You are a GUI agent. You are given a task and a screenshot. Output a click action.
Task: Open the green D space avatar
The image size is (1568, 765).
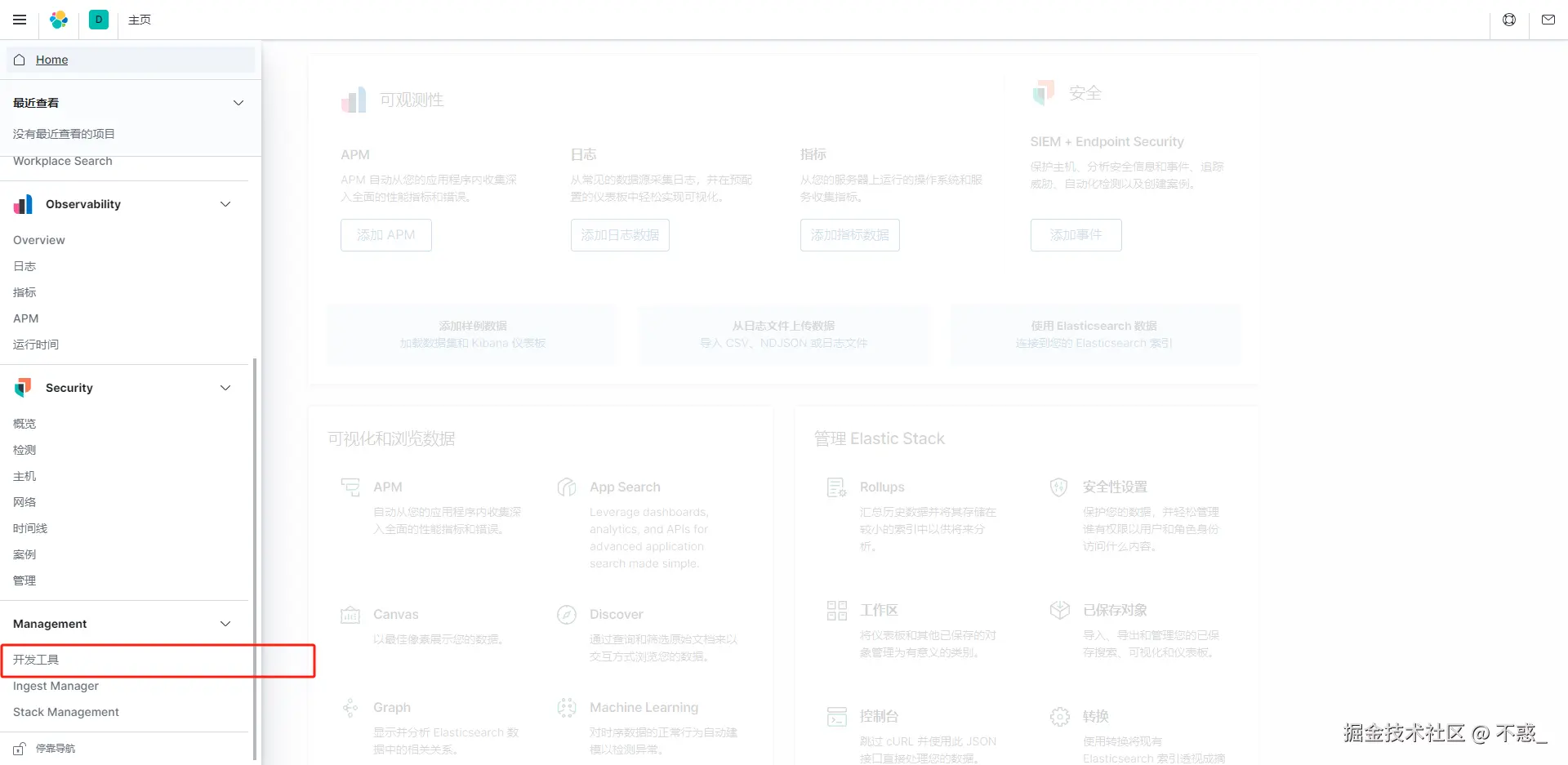pyautogui.click(x=99, y=20)
